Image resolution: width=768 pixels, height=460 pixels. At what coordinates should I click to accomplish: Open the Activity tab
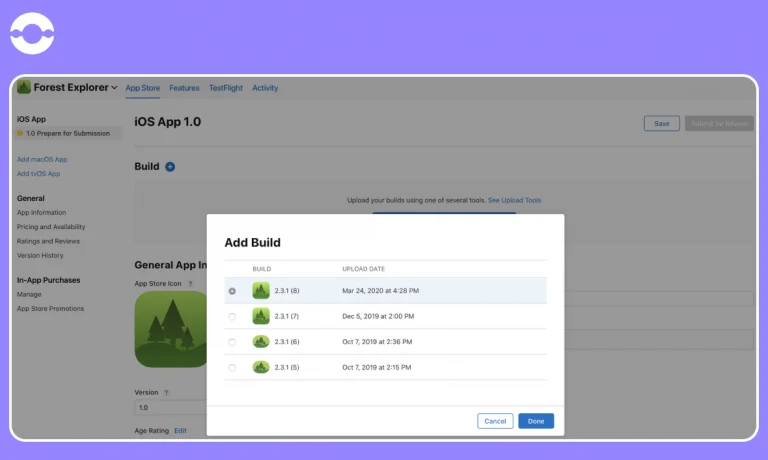(265, 88)
